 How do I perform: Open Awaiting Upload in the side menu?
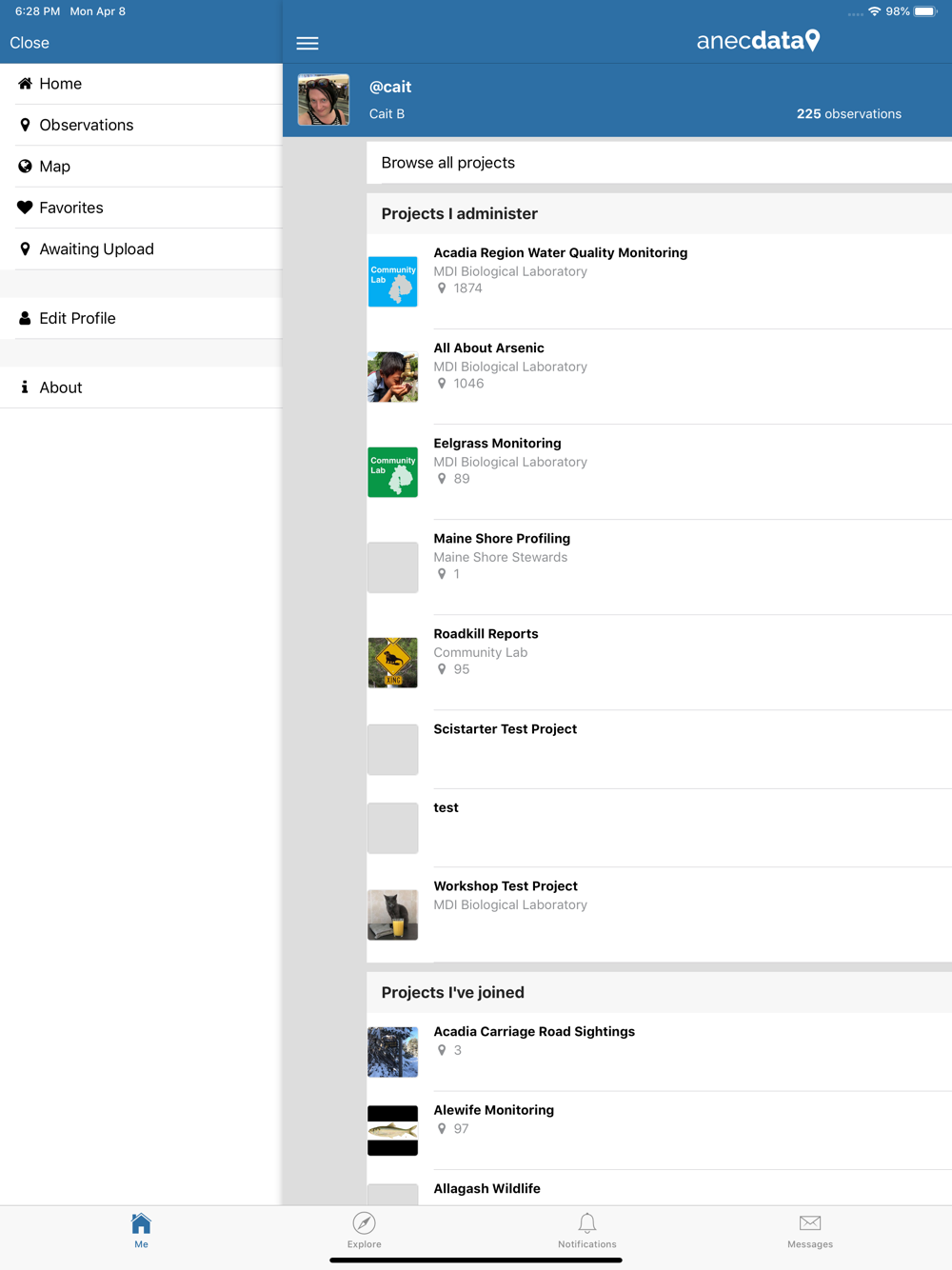pyautogui.click(x=141, y=248)
